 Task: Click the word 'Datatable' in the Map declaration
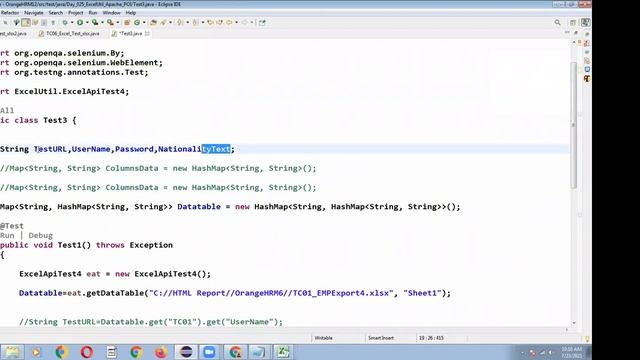click(199, 207)
